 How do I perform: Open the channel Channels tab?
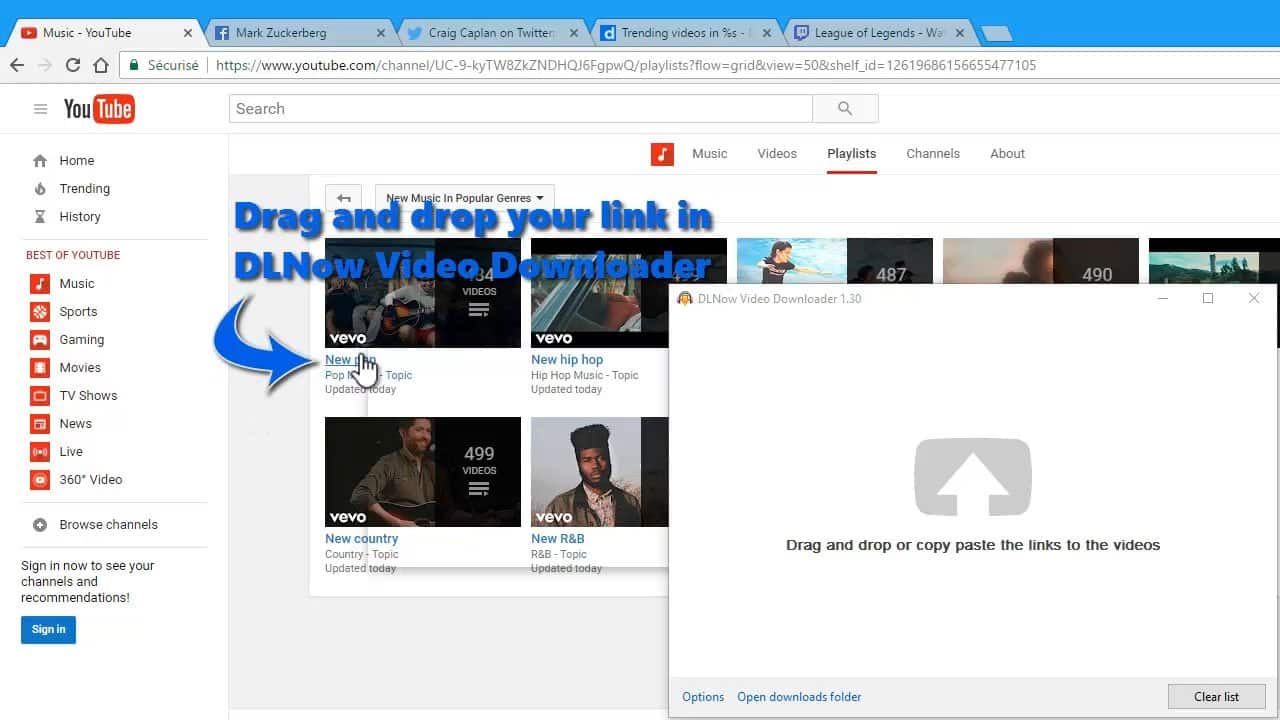pos(933,153)
